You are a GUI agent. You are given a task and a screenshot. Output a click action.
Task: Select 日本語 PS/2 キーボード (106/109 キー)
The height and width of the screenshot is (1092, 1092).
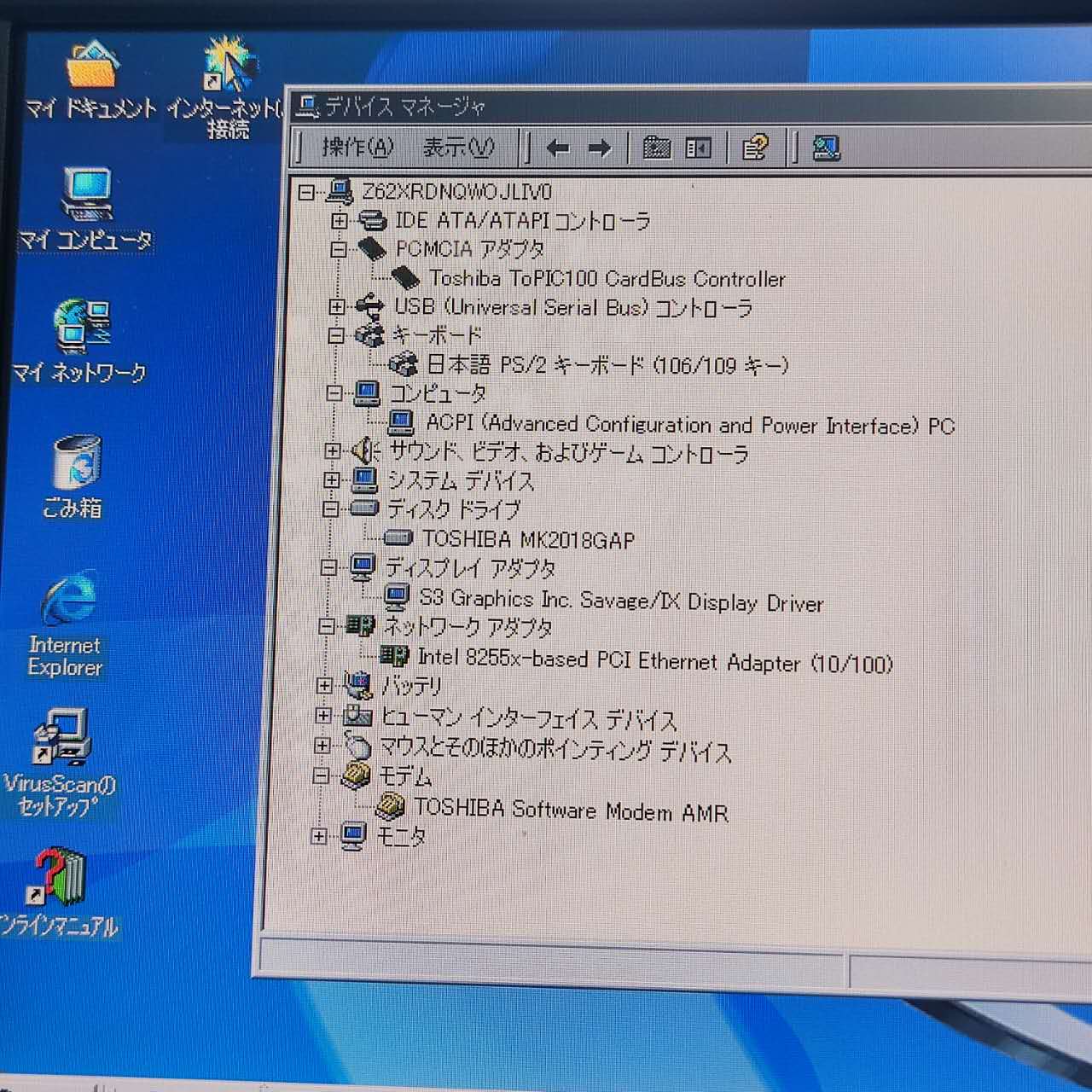tap(607, 365)
